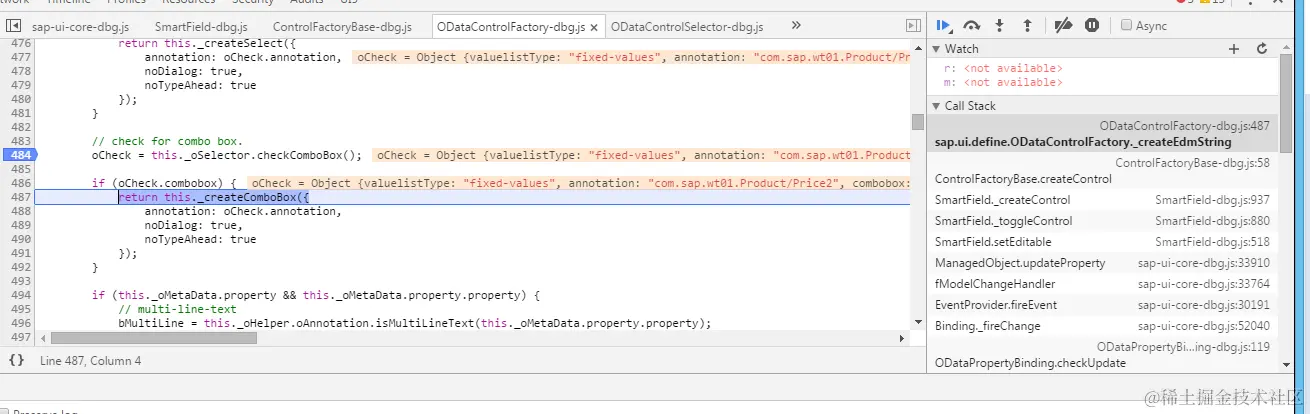
Task: Switch to the SmartField-dbg.js tab
Action: (201, 26)
